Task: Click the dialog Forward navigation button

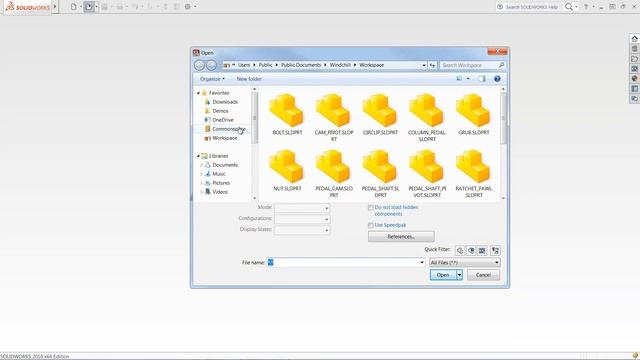Action: pyautogui.click(x=211, y=65)
